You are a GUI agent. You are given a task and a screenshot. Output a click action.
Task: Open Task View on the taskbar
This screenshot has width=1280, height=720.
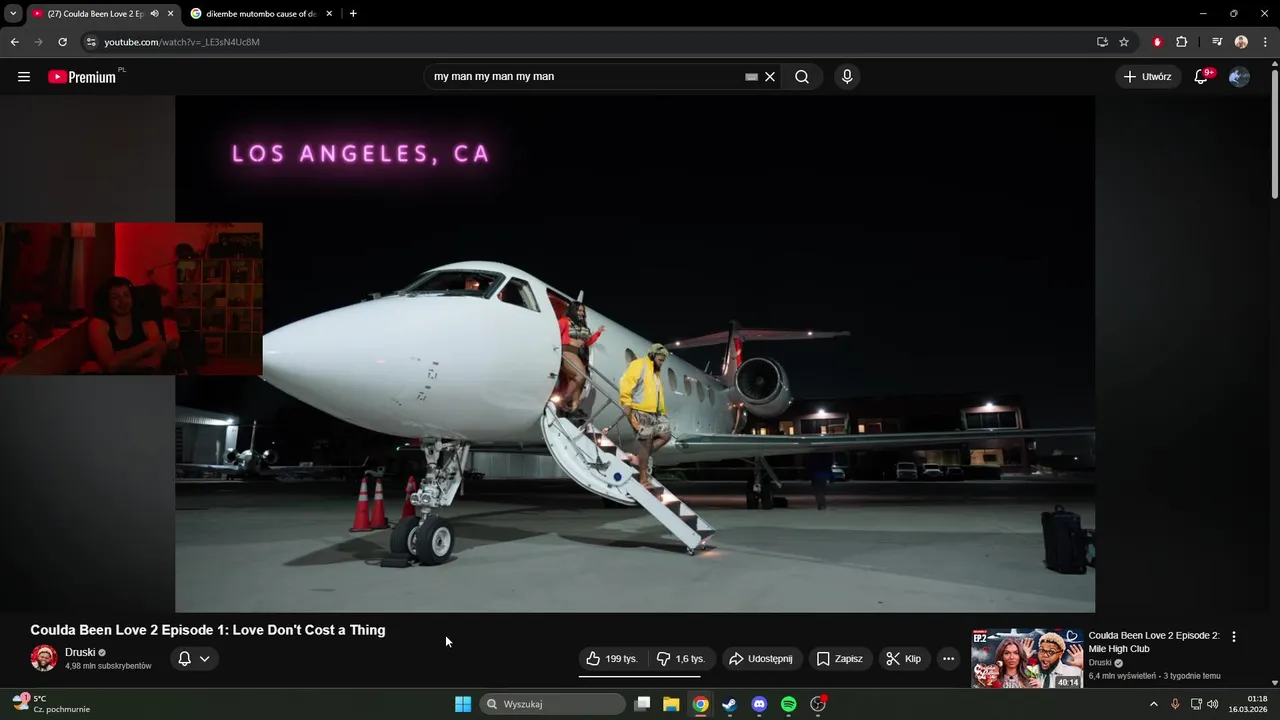click(x=643, y=704)
